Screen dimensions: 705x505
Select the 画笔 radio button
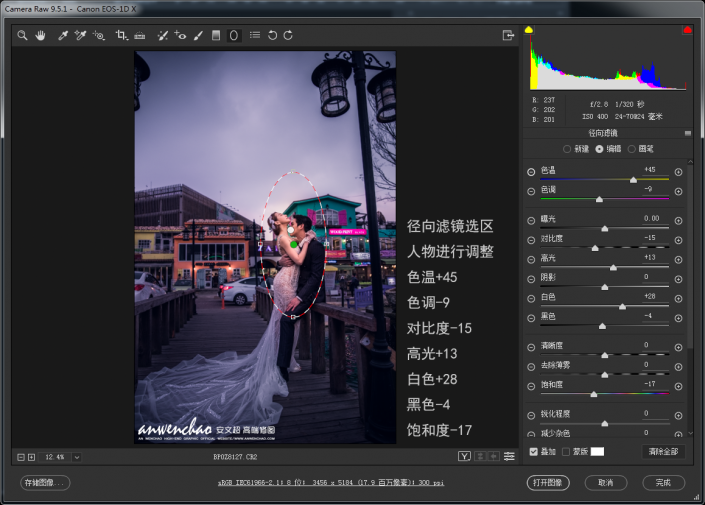coord(631,149)
